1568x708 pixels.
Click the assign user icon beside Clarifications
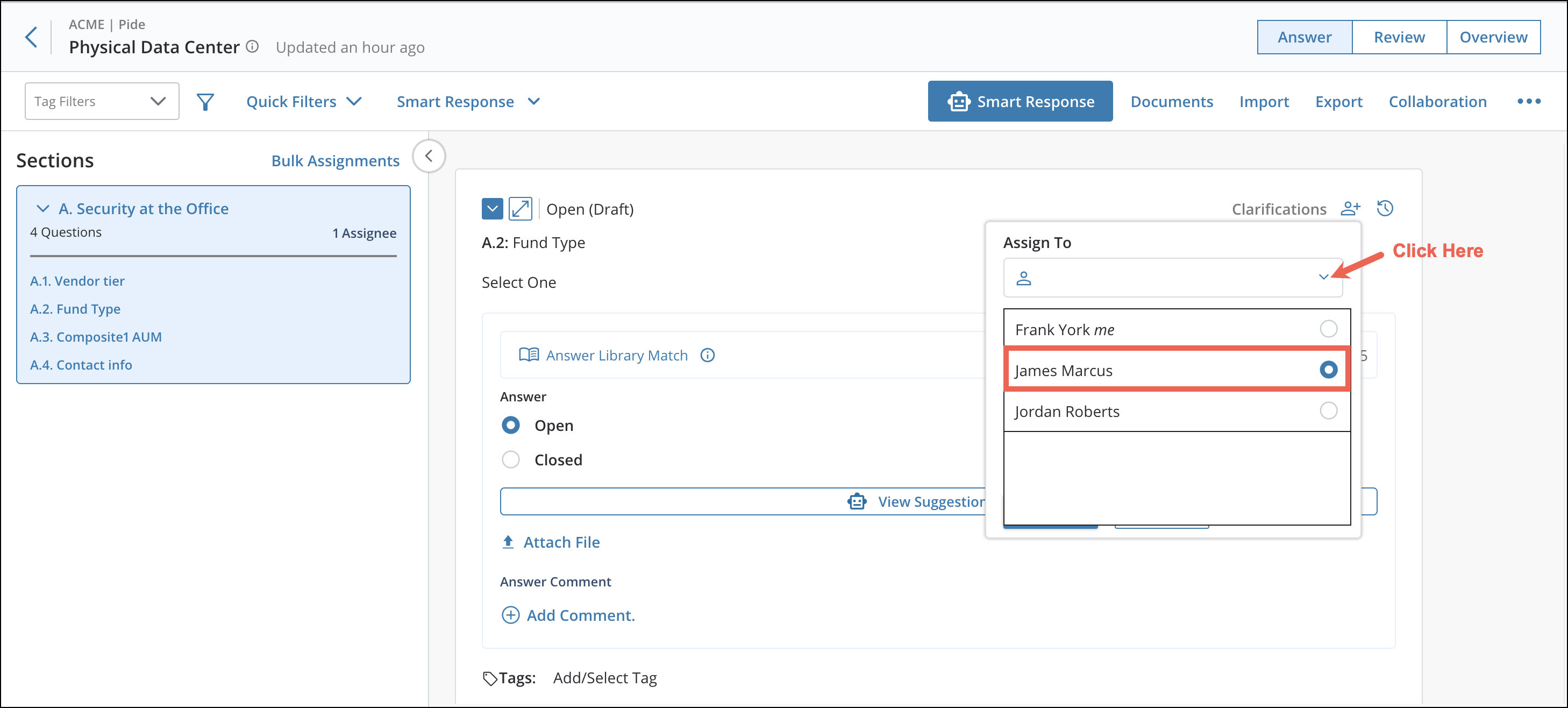tap(1350, 209)
